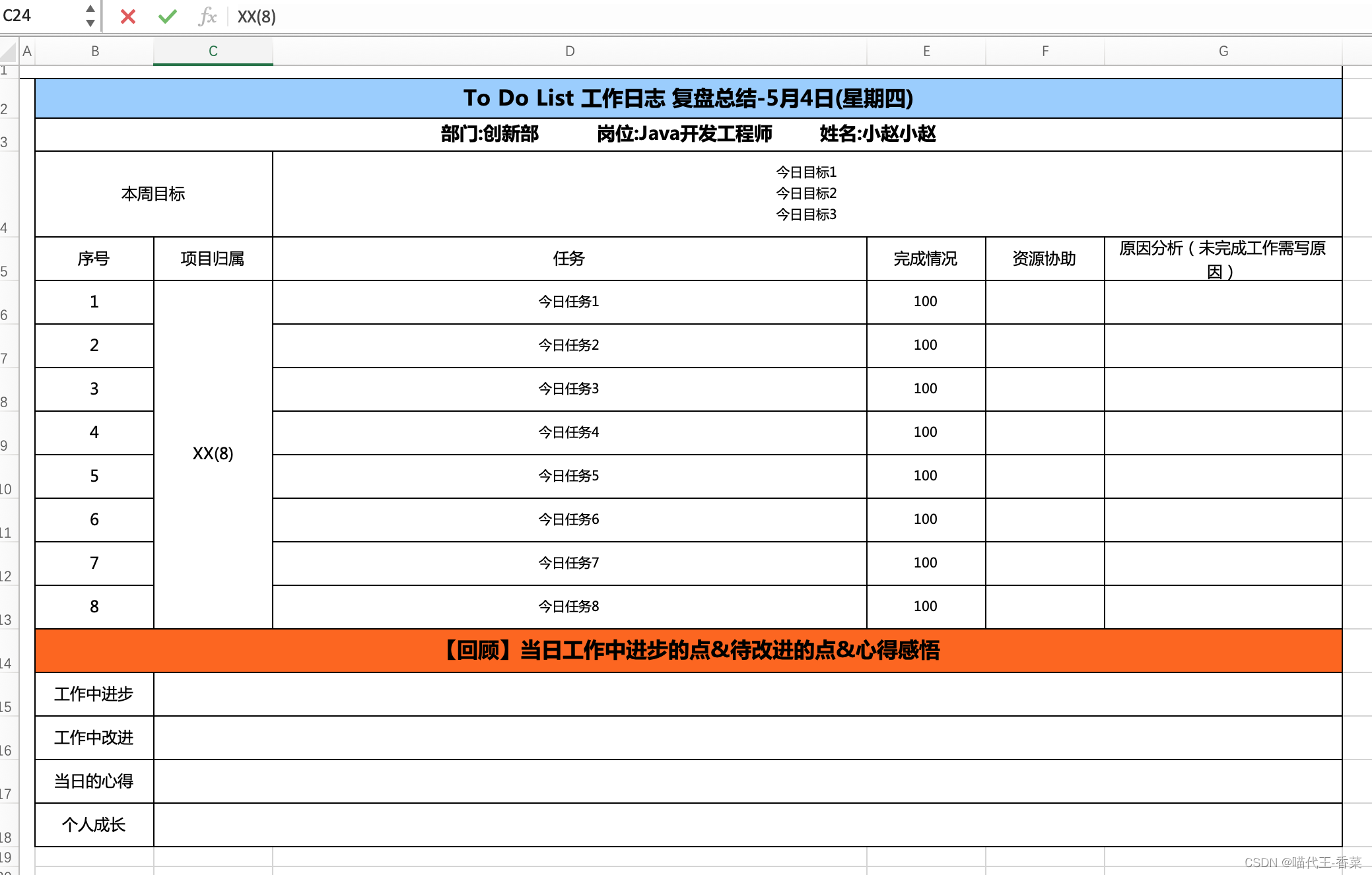Select the sequence number 5 cell
The height and width of the screenshot is (875, 1372).
(x=94, y=476)
